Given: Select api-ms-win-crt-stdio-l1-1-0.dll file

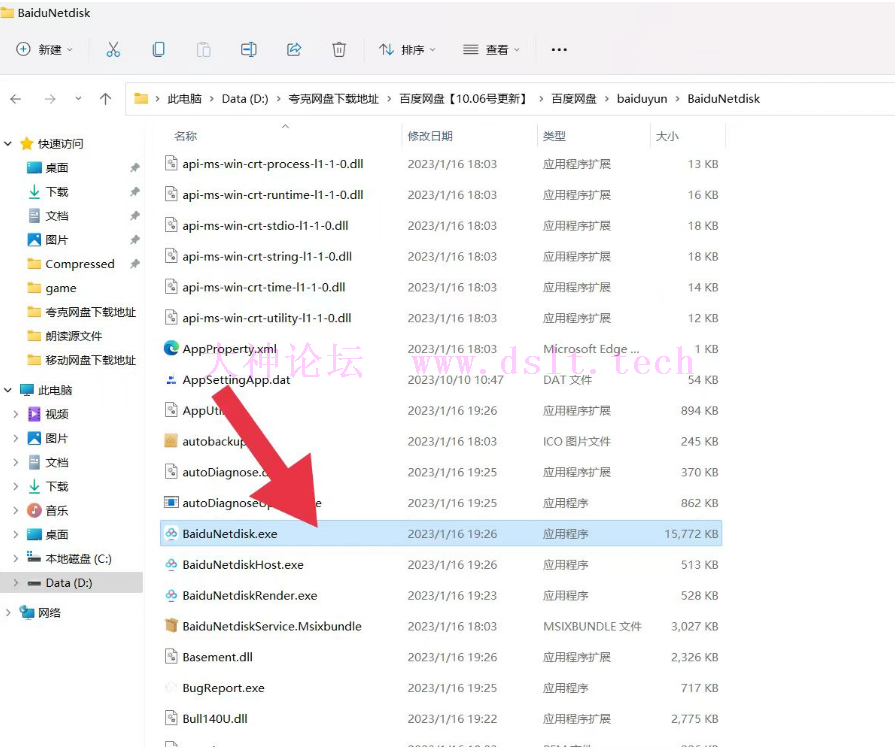Looking at the screenshot, I should click(x=441, y=225).
